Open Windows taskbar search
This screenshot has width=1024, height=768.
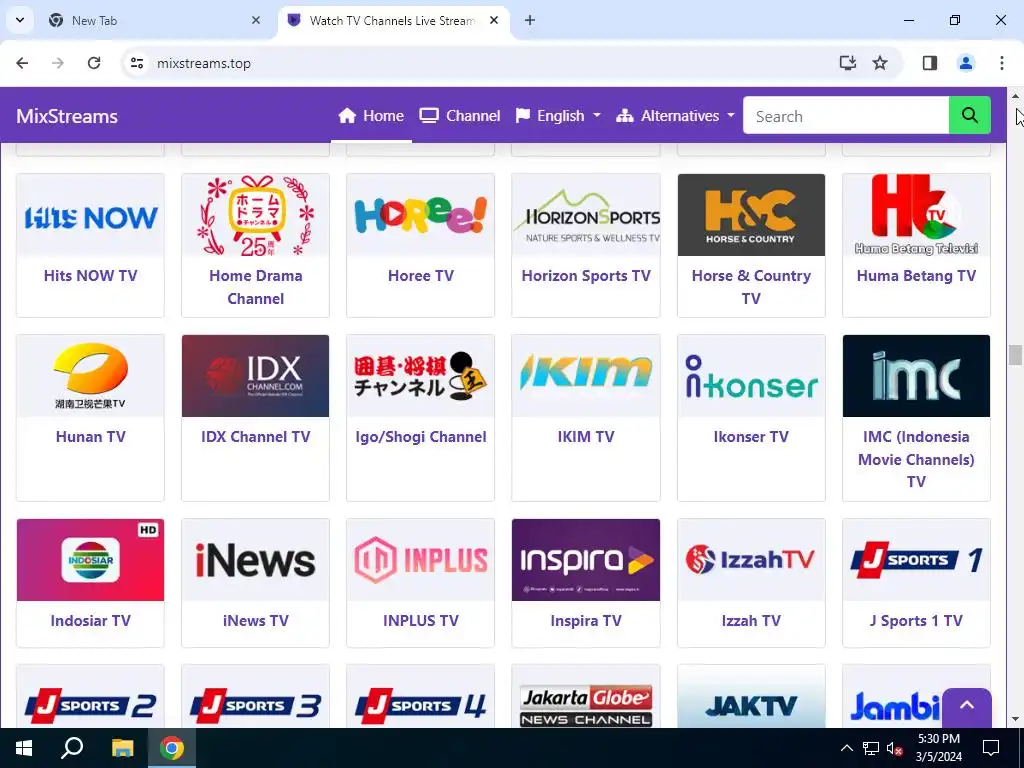tap(72, 748)
